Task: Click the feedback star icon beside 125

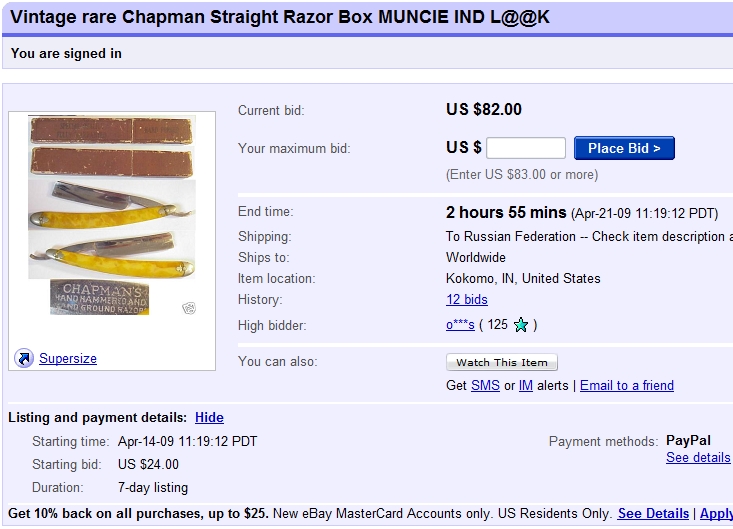Action: [x=521, y=325]
